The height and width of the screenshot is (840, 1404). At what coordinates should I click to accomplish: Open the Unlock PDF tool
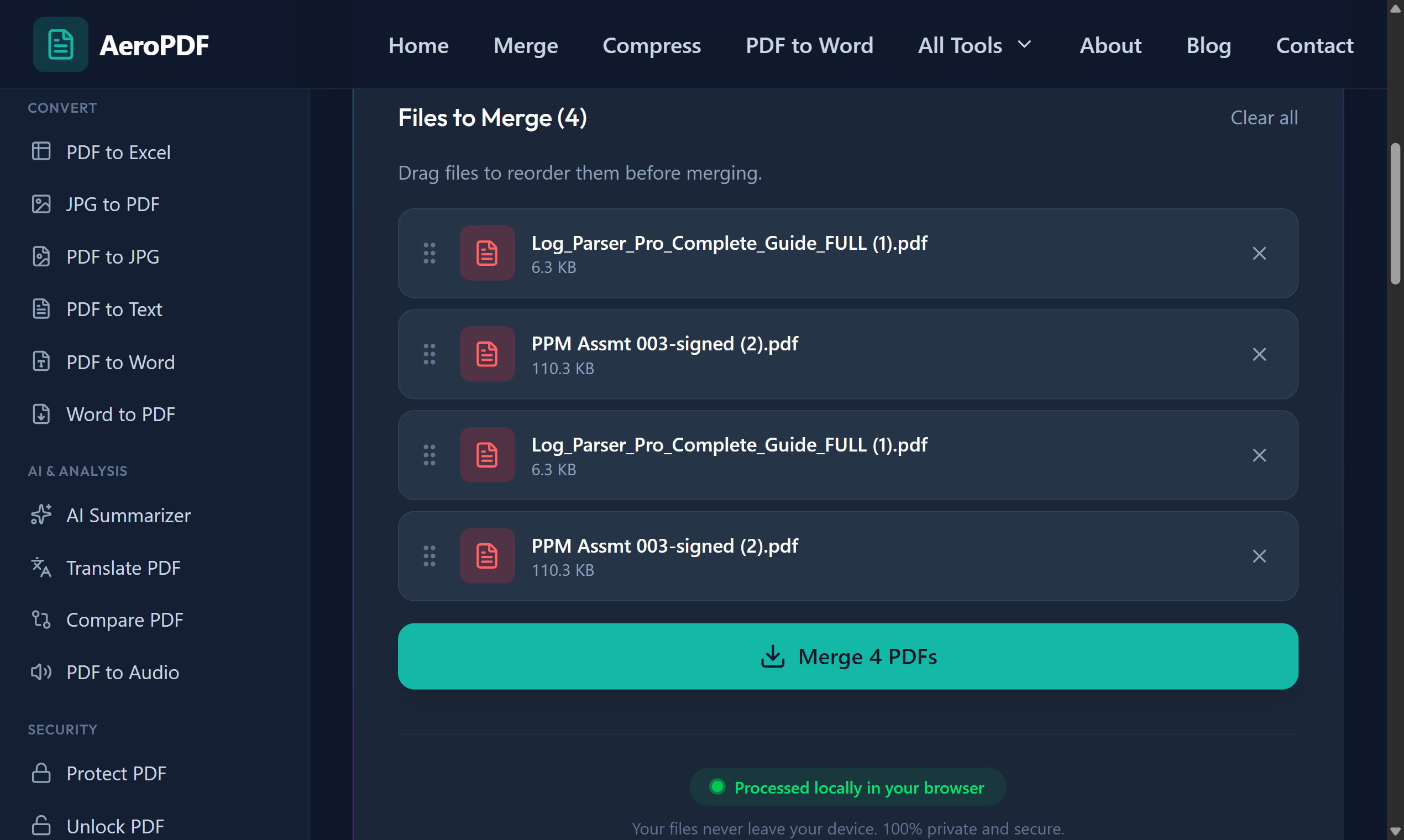(x=115, y=825)
